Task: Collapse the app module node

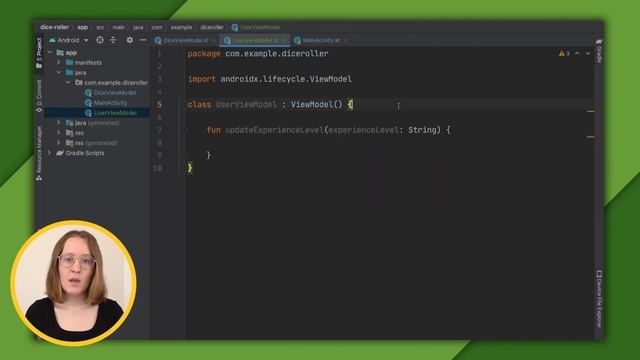Action: click(50, 53)
